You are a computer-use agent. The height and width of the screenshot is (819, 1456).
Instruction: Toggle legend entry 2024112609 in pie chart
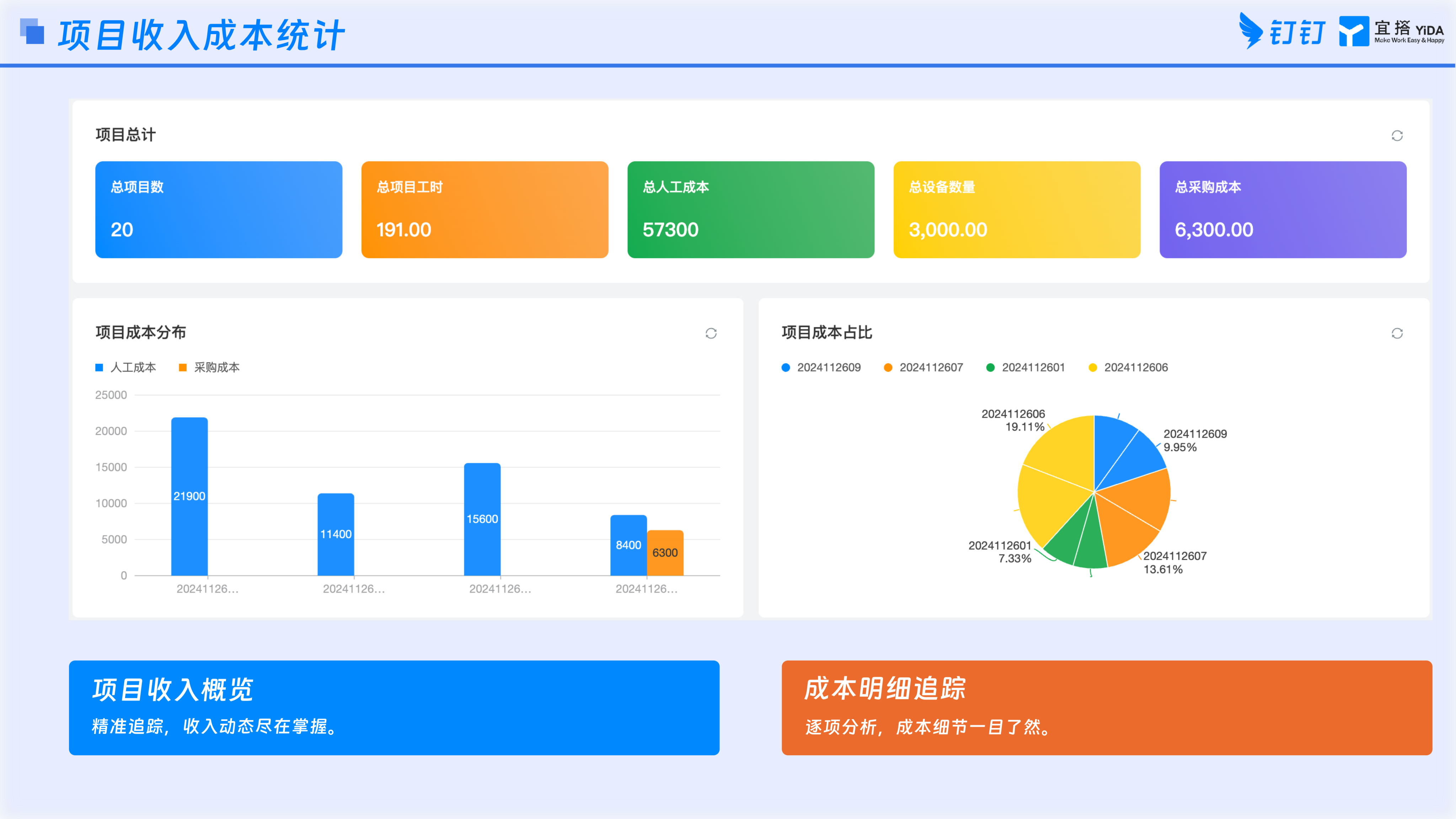click(821, 368)
